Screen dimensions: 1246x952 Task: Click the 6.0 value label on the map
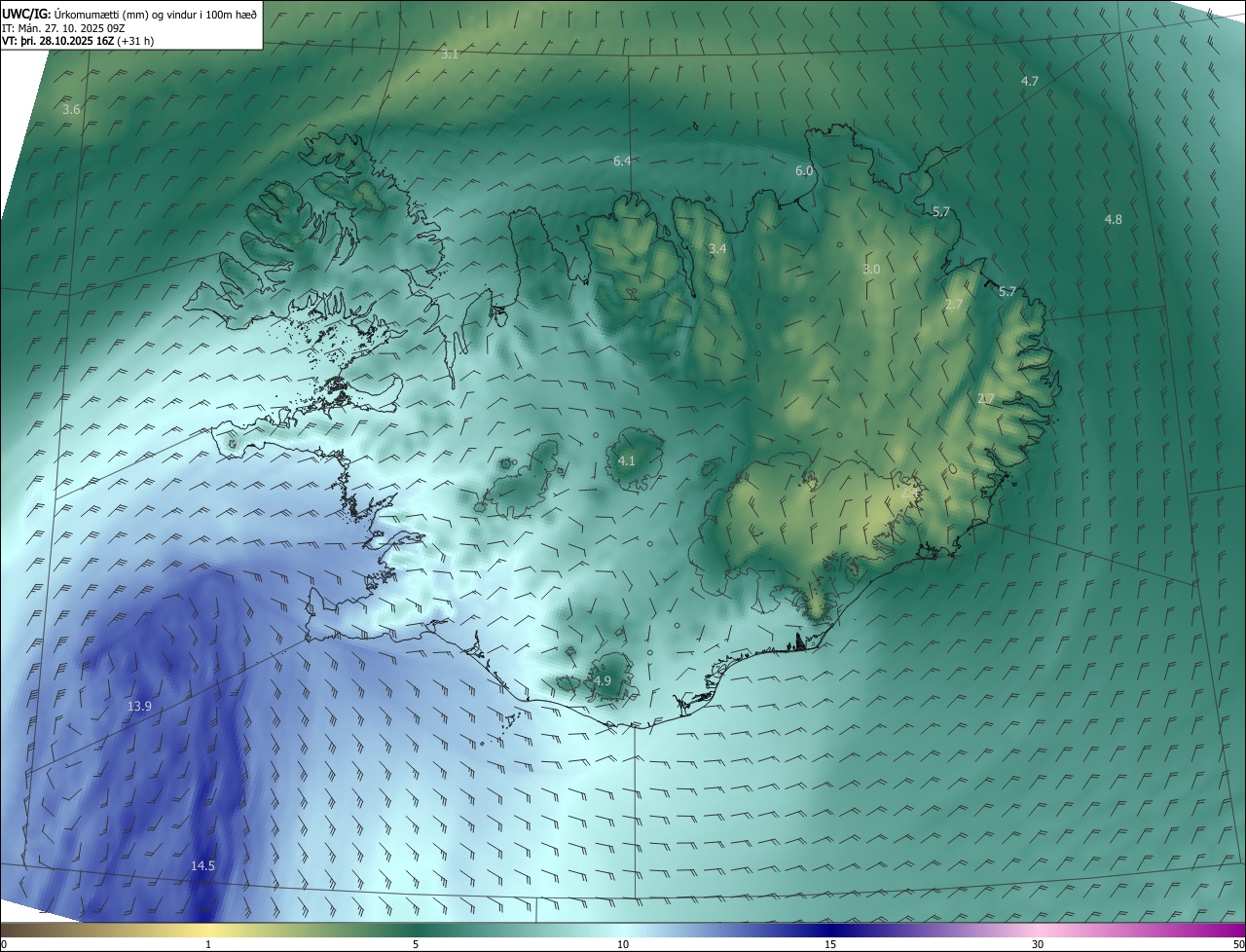coord(804,170)
